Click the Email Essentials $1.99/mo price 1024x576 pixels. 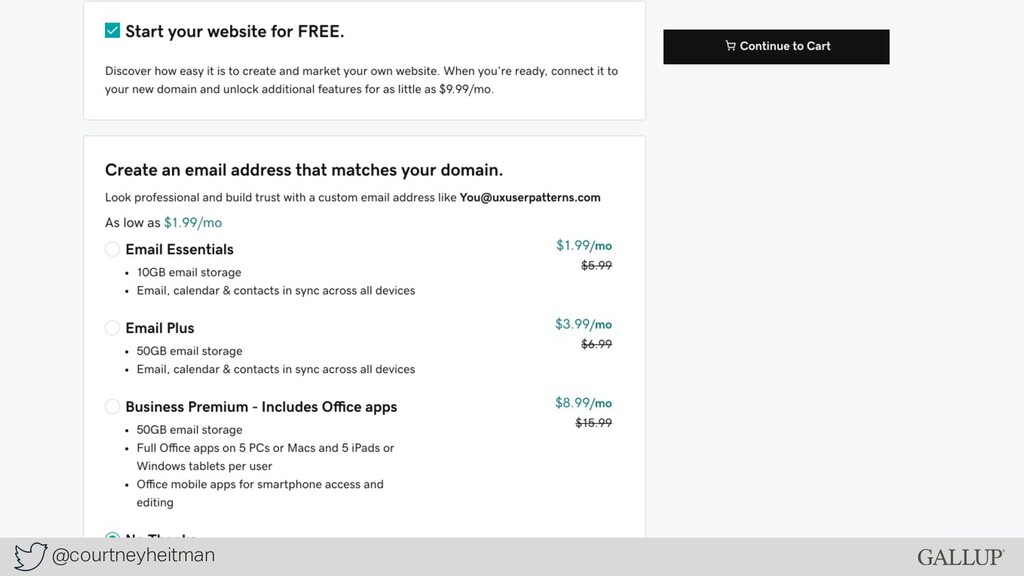click(584, 246)
